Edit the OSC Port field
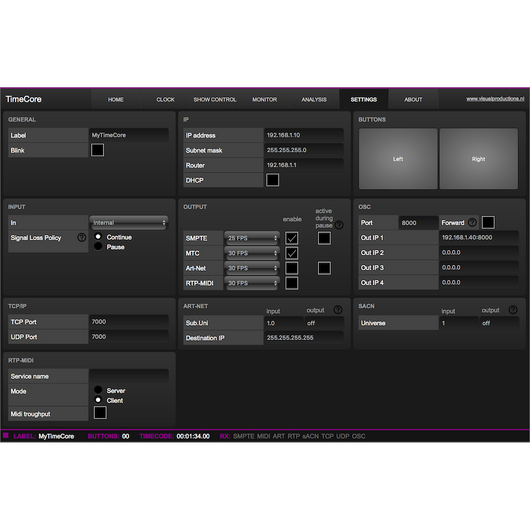The image size is (530, 530). click(418, 223)
